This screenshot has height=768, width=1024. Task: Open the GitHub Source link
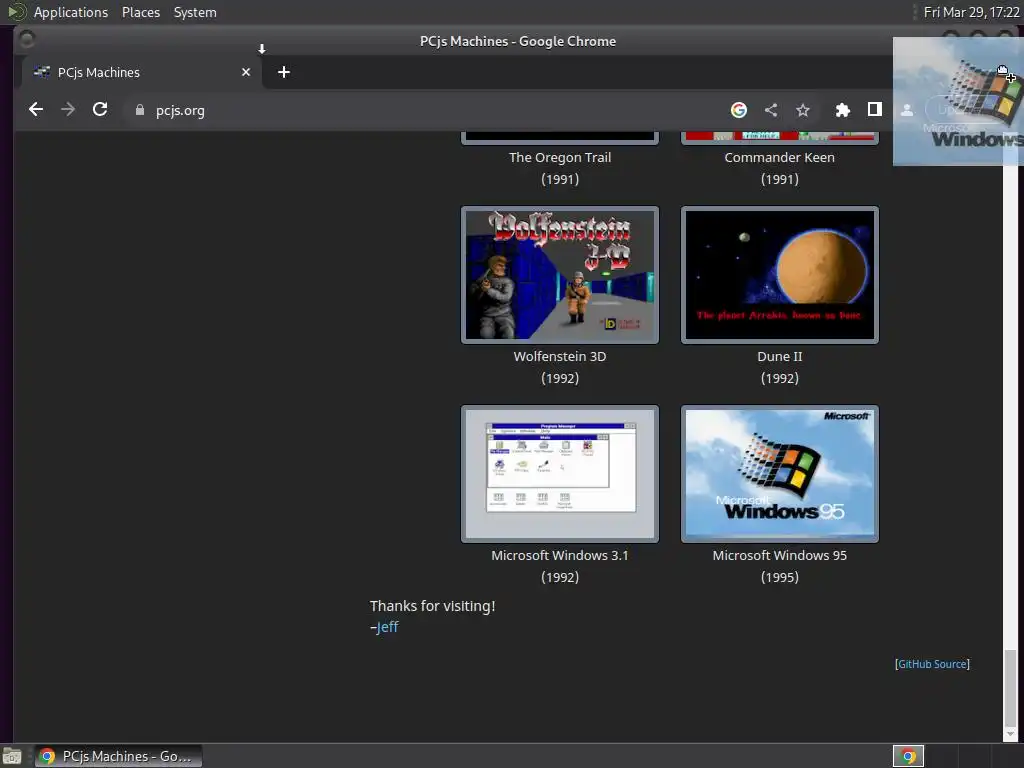pos(932,664)
